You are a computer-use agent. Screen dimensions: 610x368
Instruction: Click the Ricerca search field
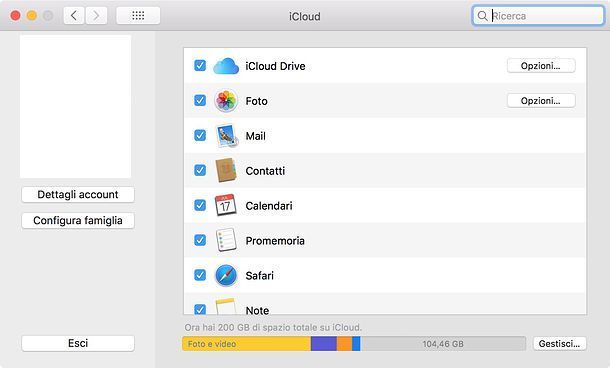[x=538, y=16]
